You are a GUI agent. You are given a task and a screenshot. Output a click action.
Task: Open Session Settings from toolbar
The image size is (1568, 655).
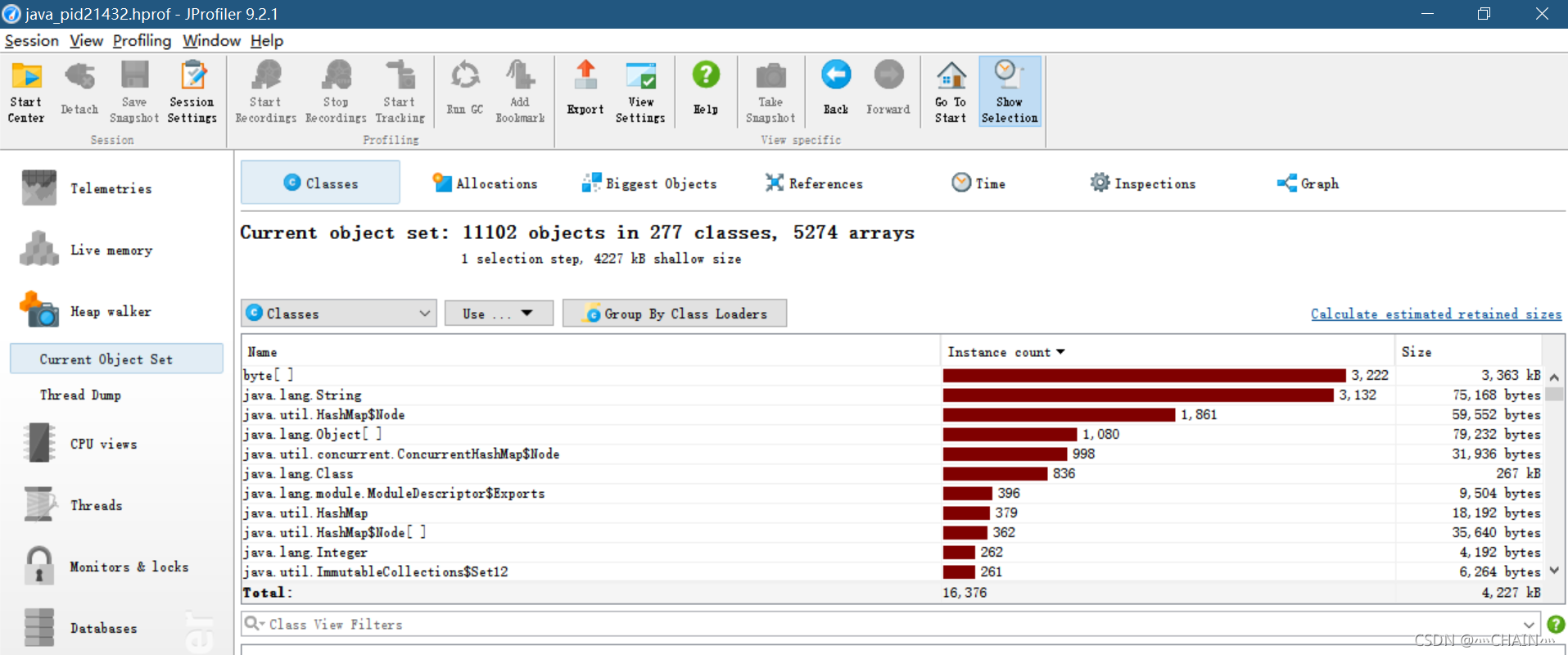point(192,92)
